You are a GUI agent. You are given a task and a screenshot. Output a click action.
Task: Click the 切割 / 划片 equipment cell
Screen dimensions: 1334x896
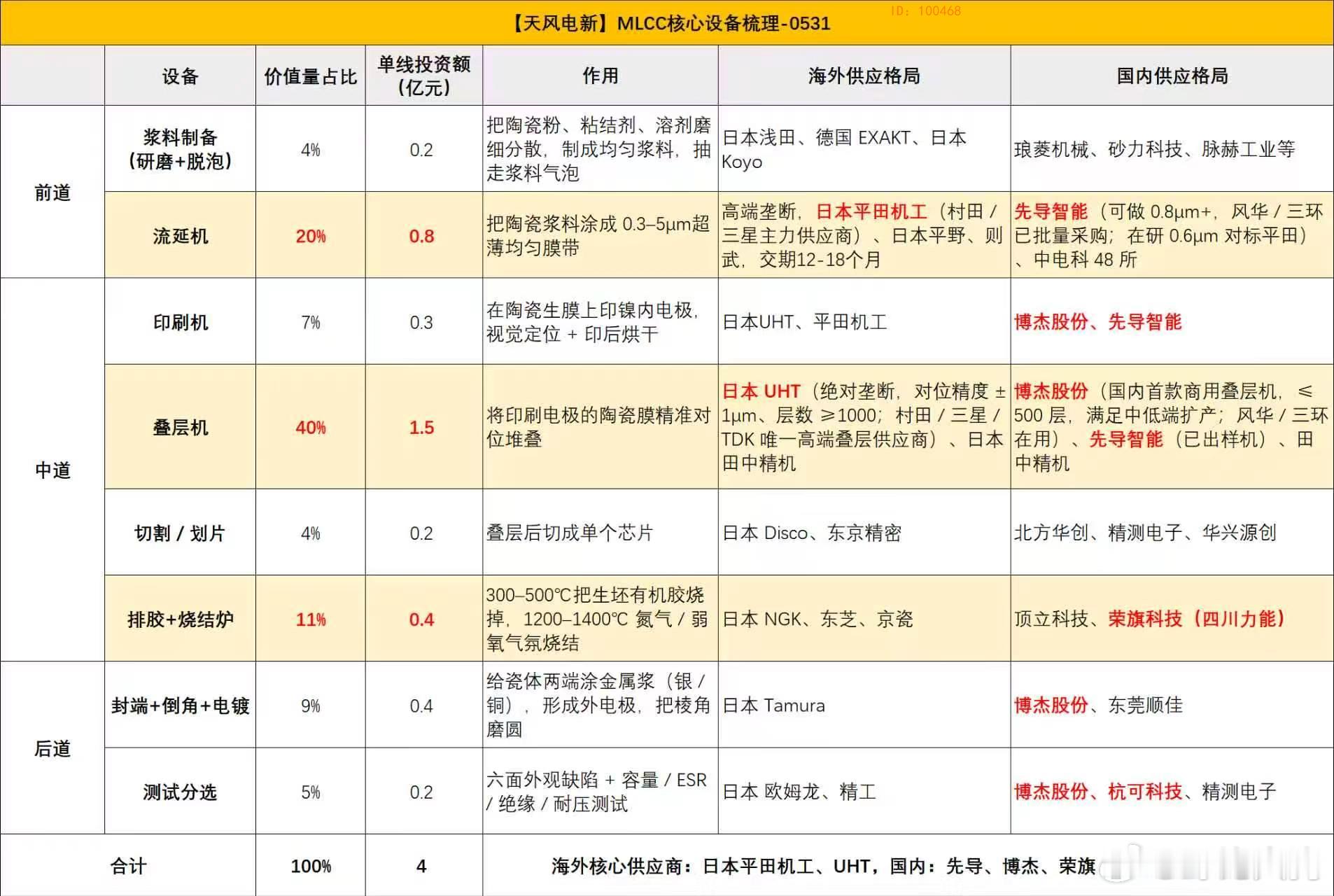[x=180, y=533]
